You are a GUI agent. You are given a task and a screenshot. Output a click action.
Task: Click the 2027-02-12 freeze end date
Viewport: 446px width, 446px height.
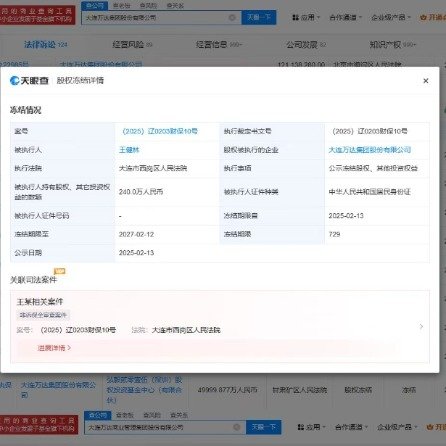click(136, 234)
